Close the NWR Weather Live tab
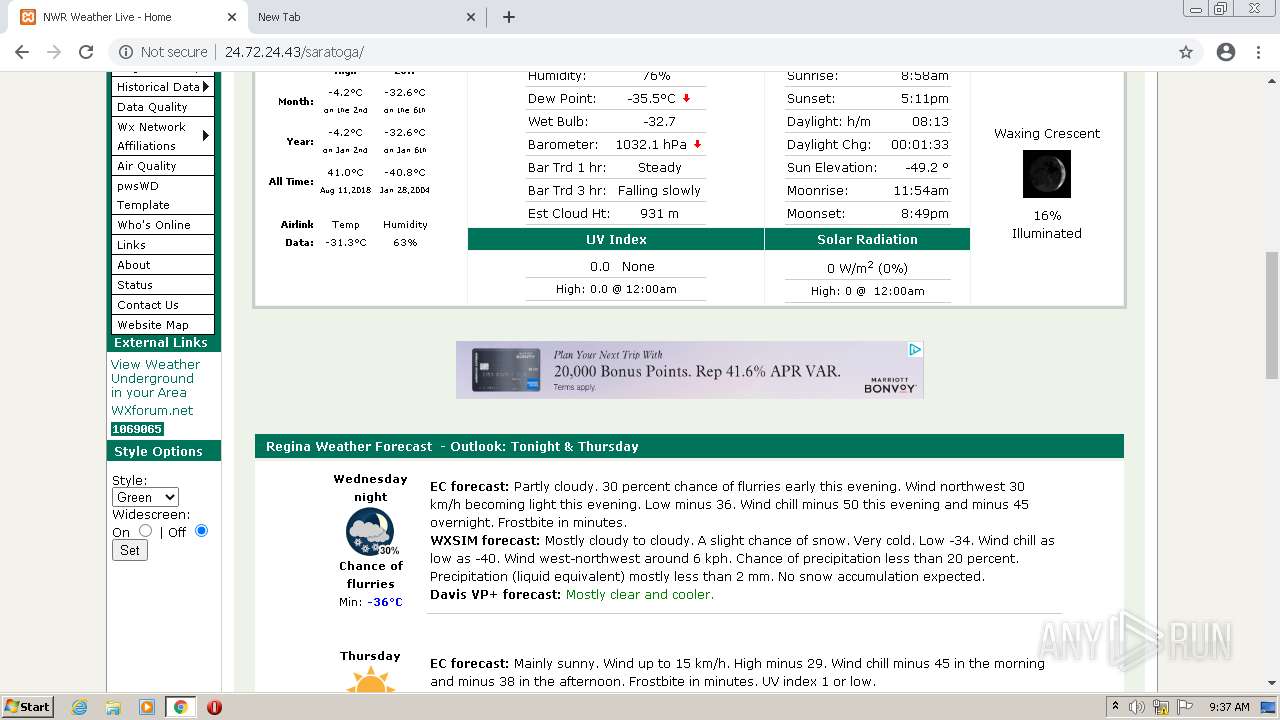The height and width of the screenshot is (720, 1280). (231, 17)
